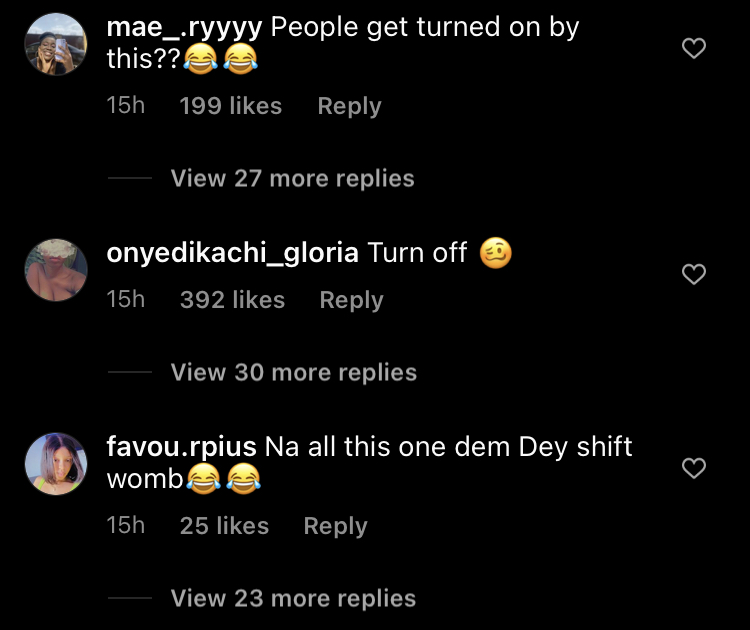Viewport: 750px width, 630px height.
Task: View the 25 likes list
Action: pos(224,526)
